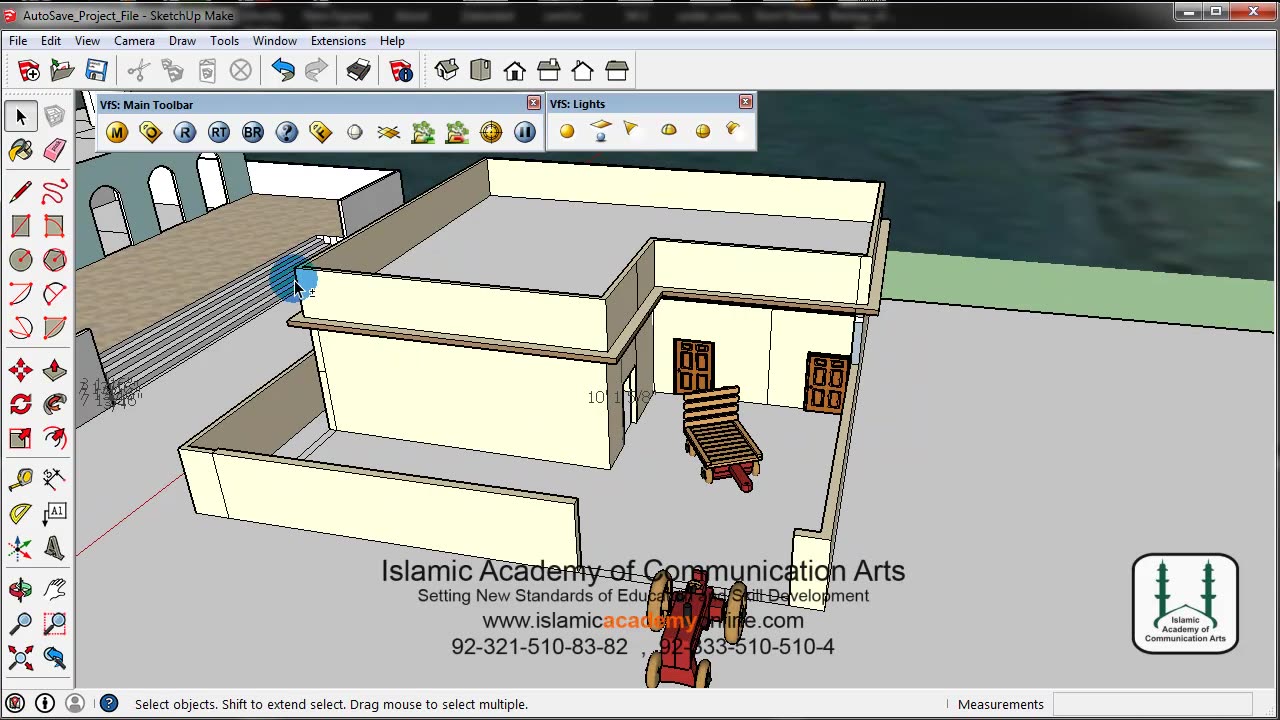Close the VfS: Main Toolbar
1280x720 pixels.
(534, 103)
